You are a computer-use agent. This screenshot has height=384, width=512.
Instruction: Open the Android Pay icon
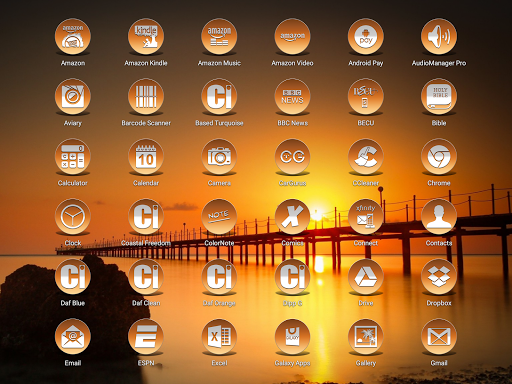[366, 37]
